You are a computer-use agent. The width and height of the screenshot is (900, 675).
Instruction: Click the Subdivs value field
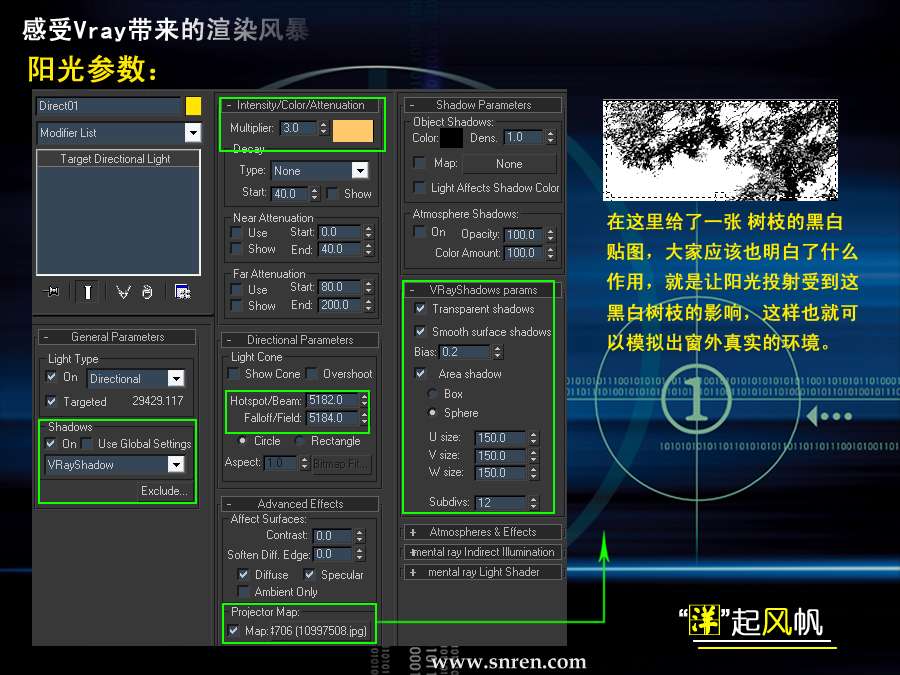click(x=501, y=502)
